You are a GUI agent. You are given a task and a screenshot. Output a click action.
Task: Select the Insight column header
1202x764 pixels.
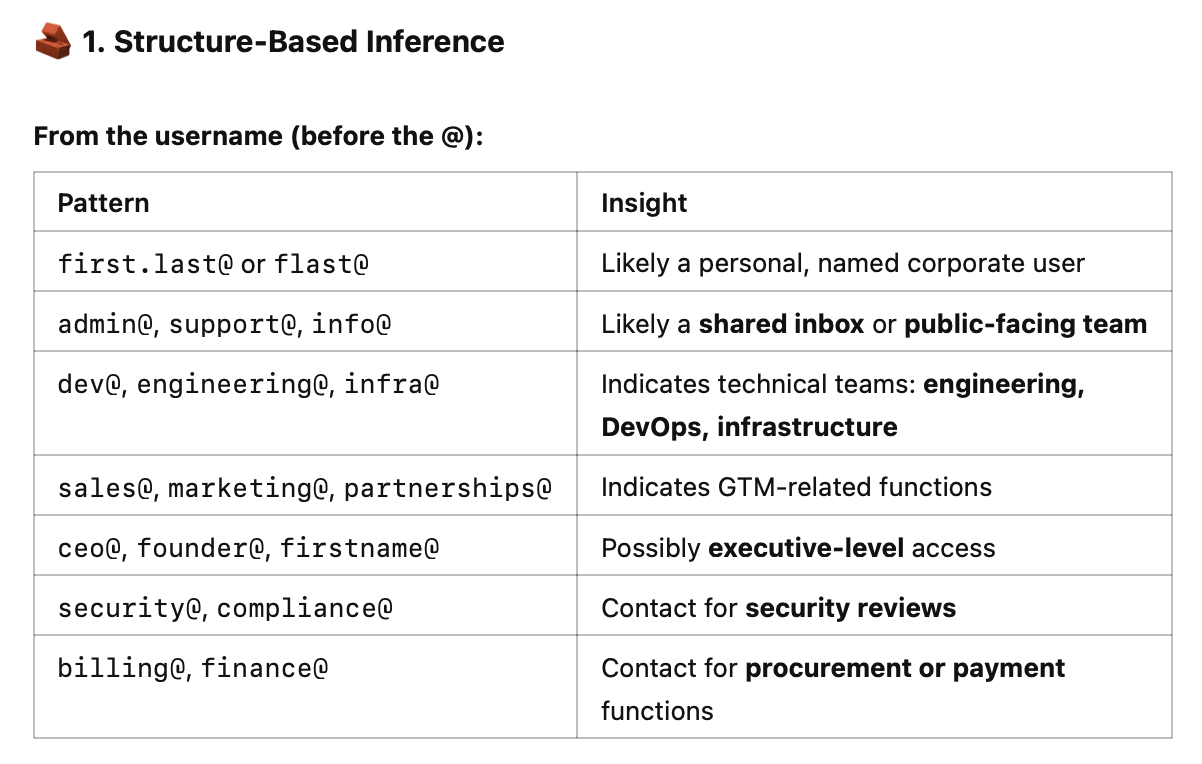[x=644, y=203]
